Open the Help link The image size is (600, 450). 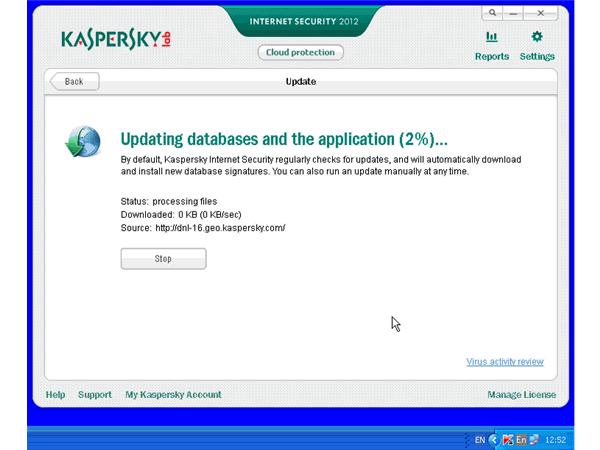tap(55, 395)
